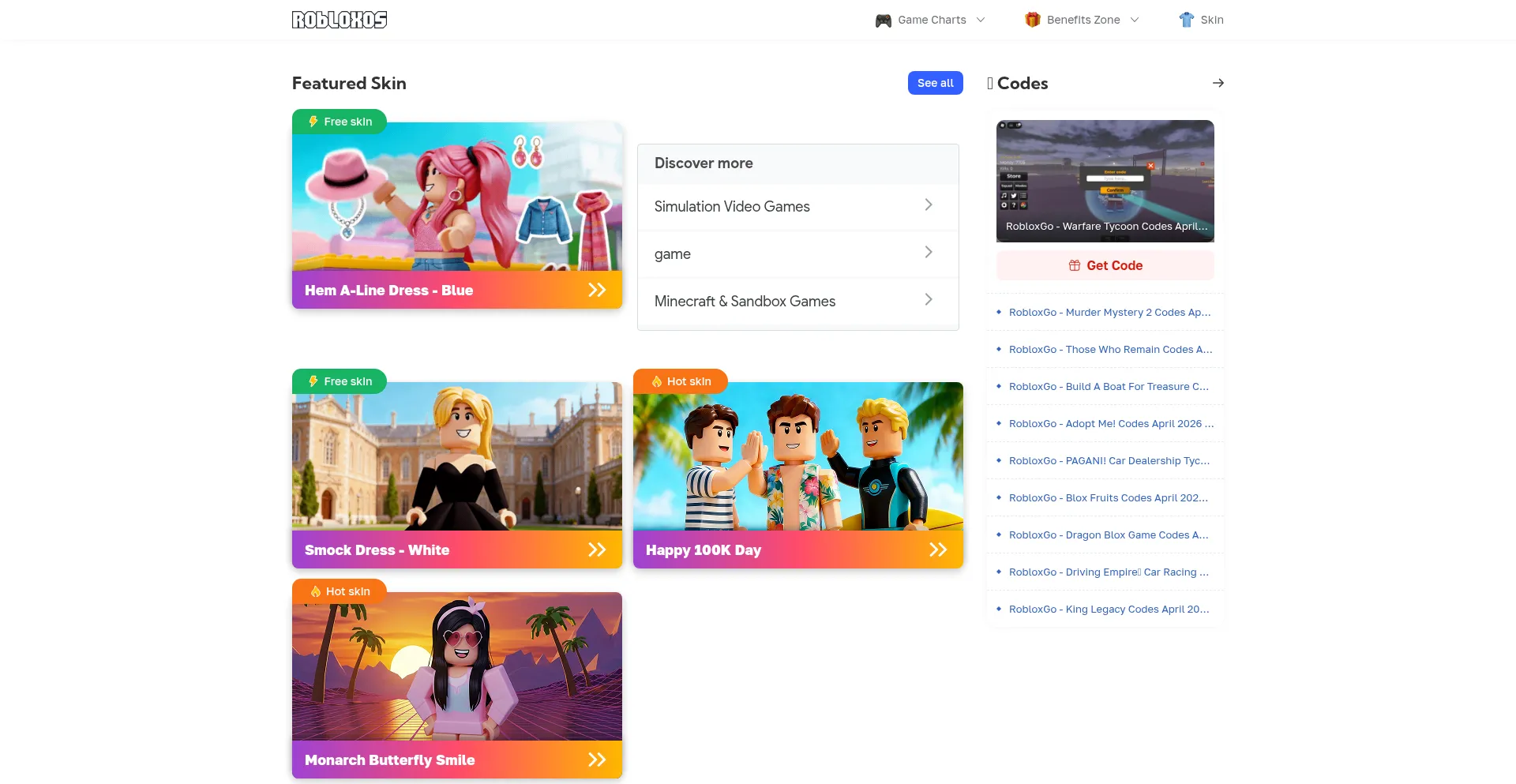Click the Hot skin badge on Happy 100K Day
The height and width of the screenshot is (784, 1516).
681,381
